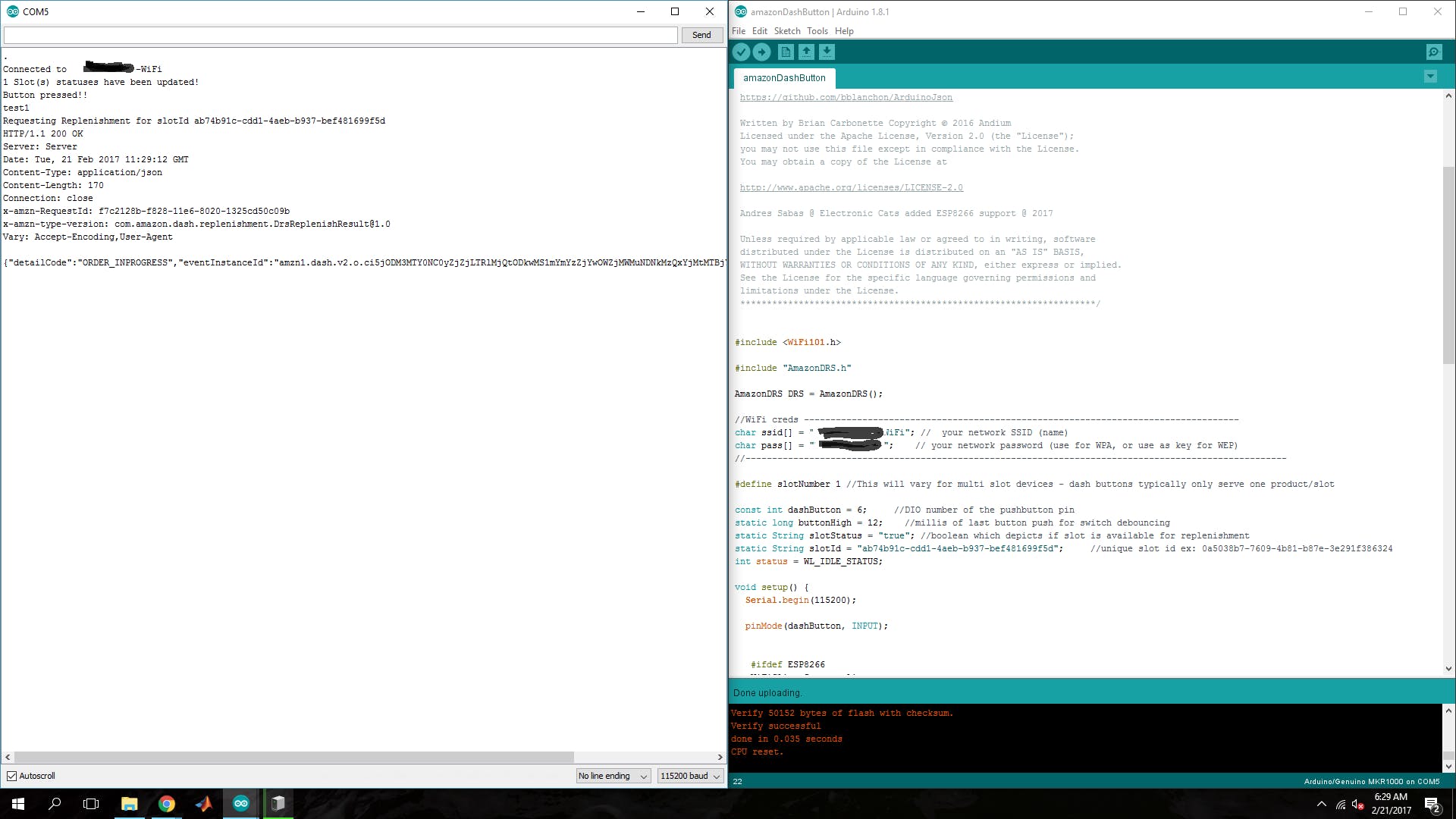Click the console output scroll down arrow
Viewport: 1456px width, 819px height.
pyautogui.click(x=1448, y=766)
